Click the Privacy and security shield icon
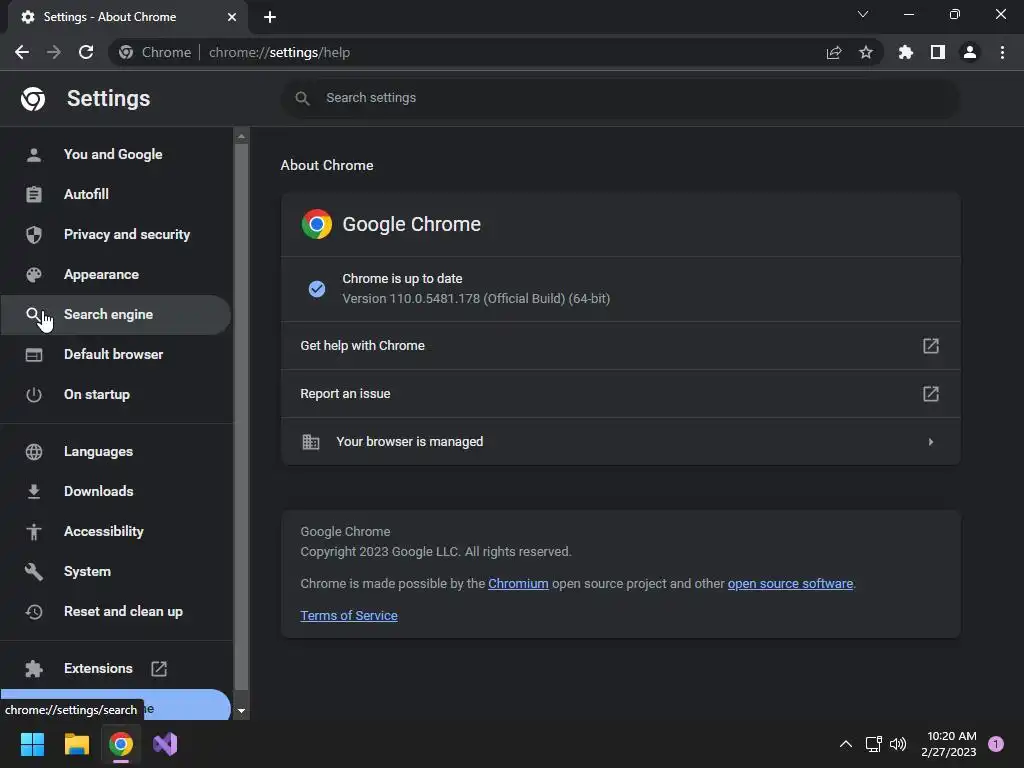Viewport: 1024px width, 768px height. pyautogui.click(x=34, y=234)
